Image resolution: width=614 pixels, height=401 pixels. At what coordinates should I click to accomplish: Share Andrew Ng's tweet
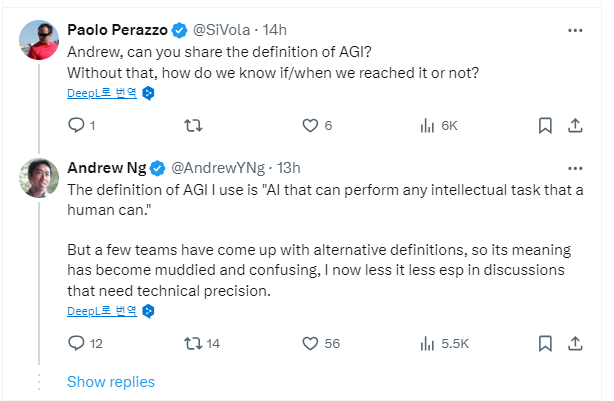click(575, 343)
